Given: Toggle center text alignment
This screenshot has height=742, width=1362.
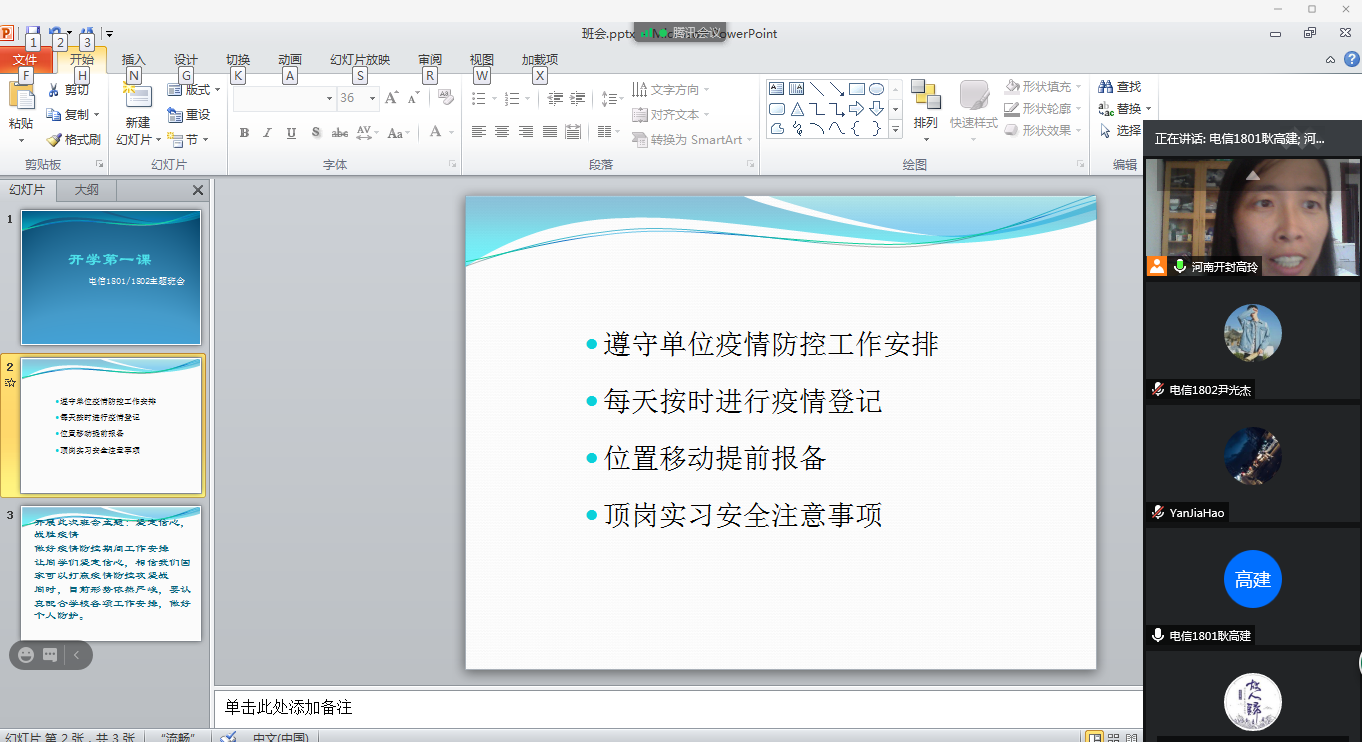Looking at the screenshot, I should (x=502, y=132).
